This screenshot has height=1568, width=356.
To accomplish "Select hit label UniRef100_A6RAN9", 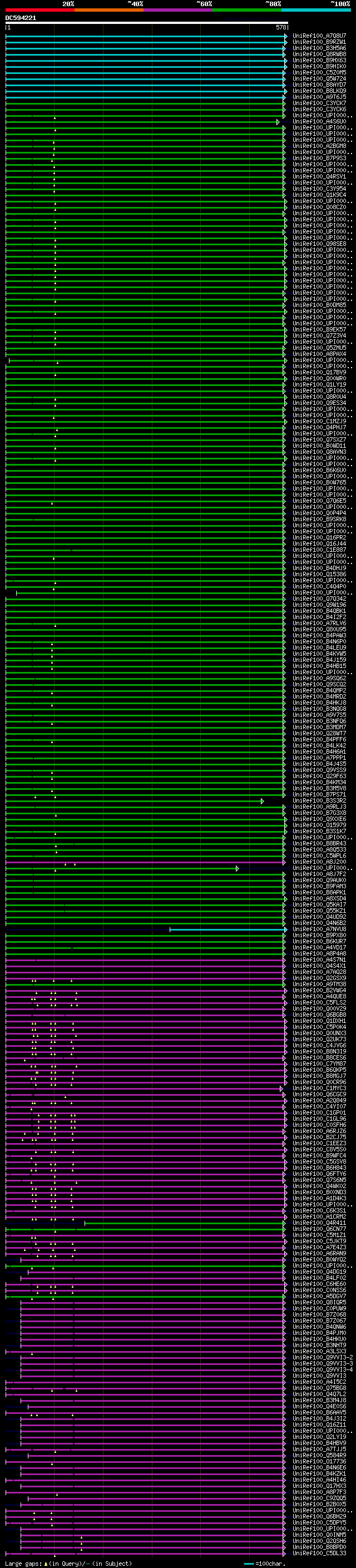I will (x=319, y=1253).
